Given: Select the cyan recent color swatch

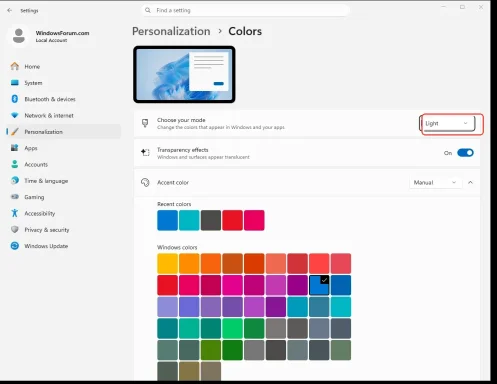Looking at the screenshot, I should click(x=189, y=220).
